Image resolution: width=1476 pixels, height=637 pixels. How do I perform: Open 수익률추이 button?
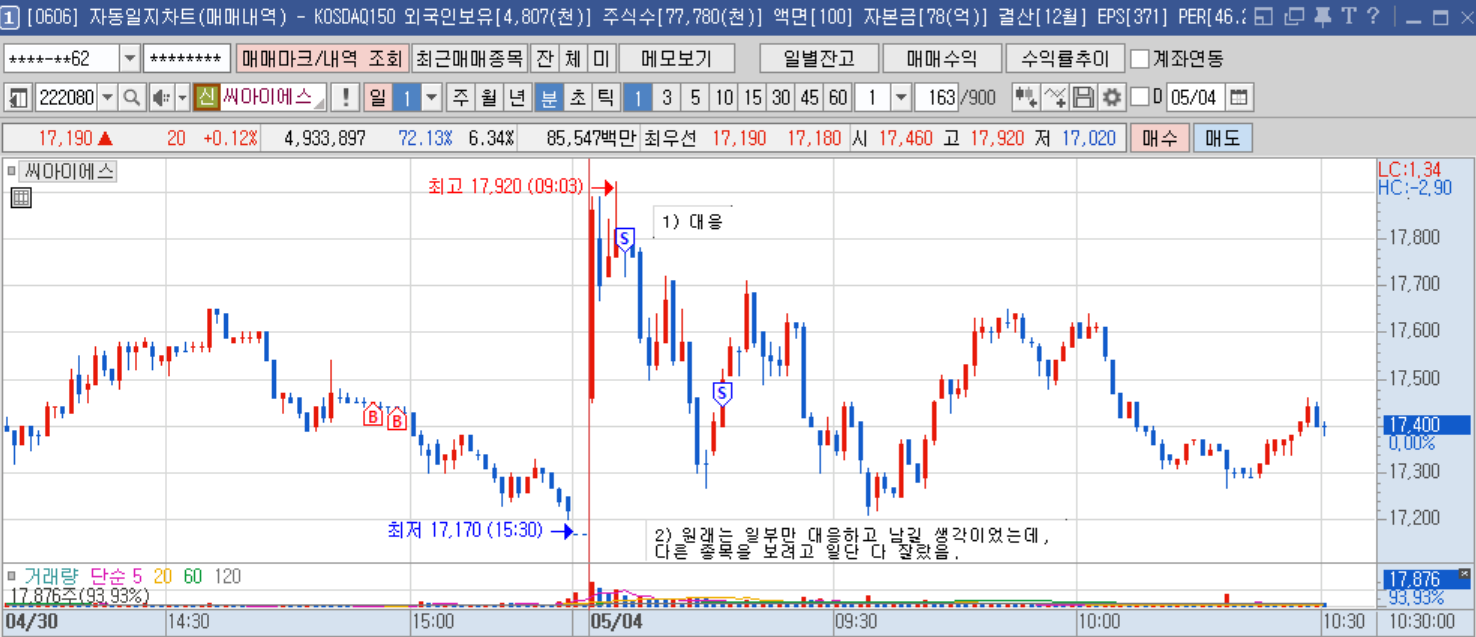click(1065, 59)
